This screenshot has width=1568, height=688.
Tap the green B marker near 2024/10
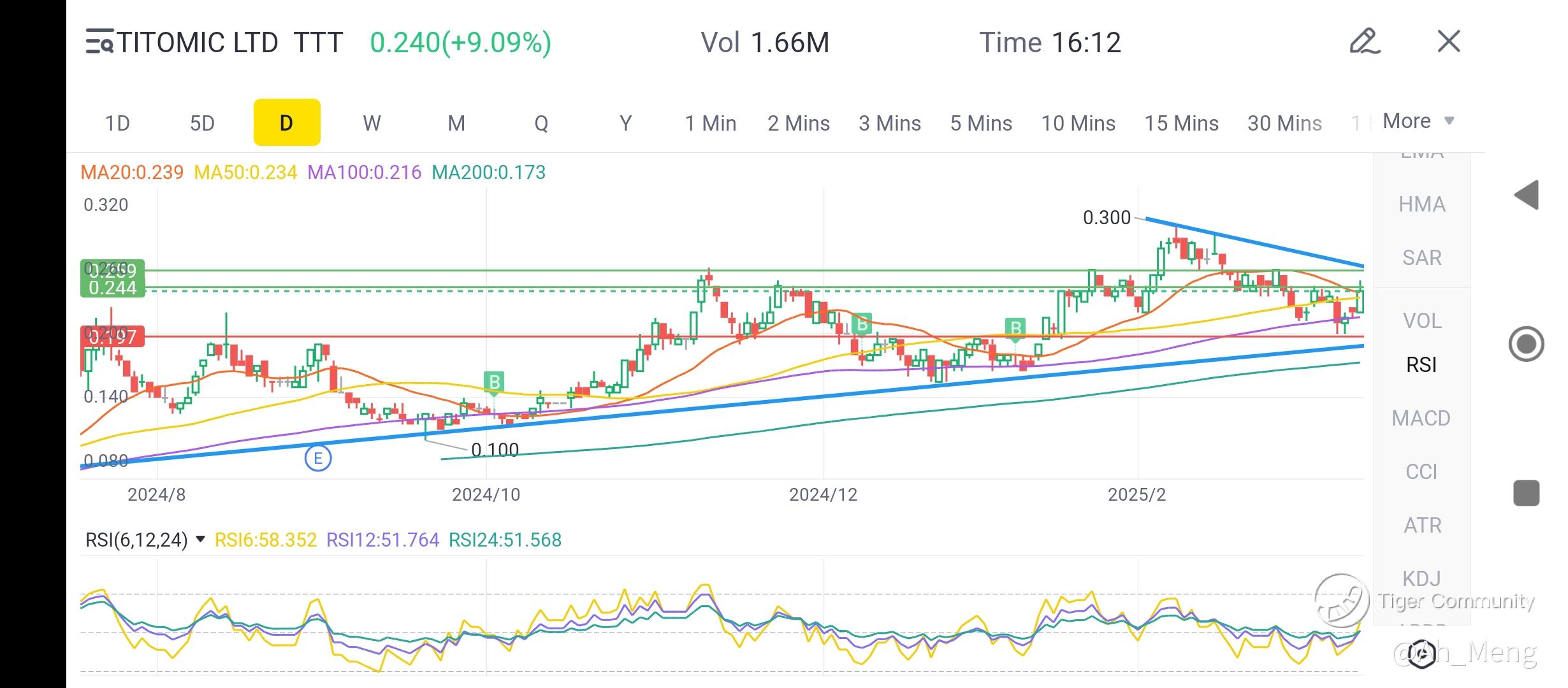(x=494, y=382)
